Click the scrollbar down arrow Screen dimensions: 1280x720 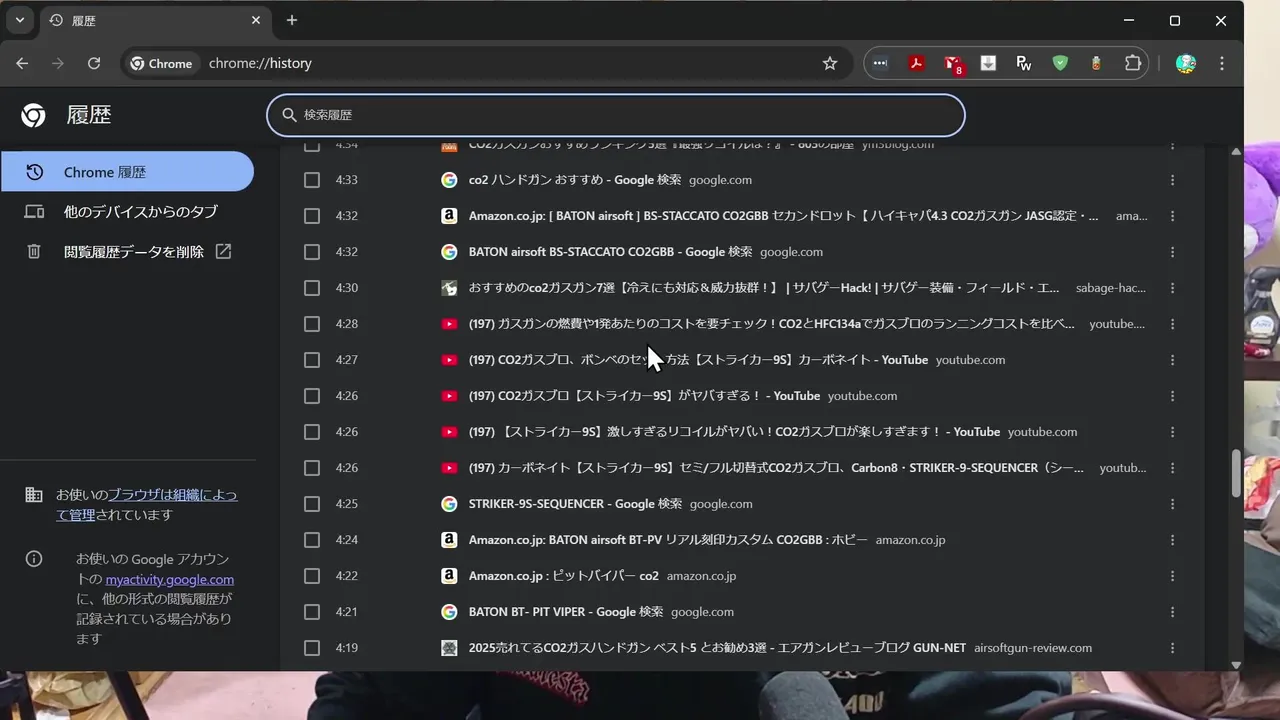pyautogui.click(x=1236, y=664)
